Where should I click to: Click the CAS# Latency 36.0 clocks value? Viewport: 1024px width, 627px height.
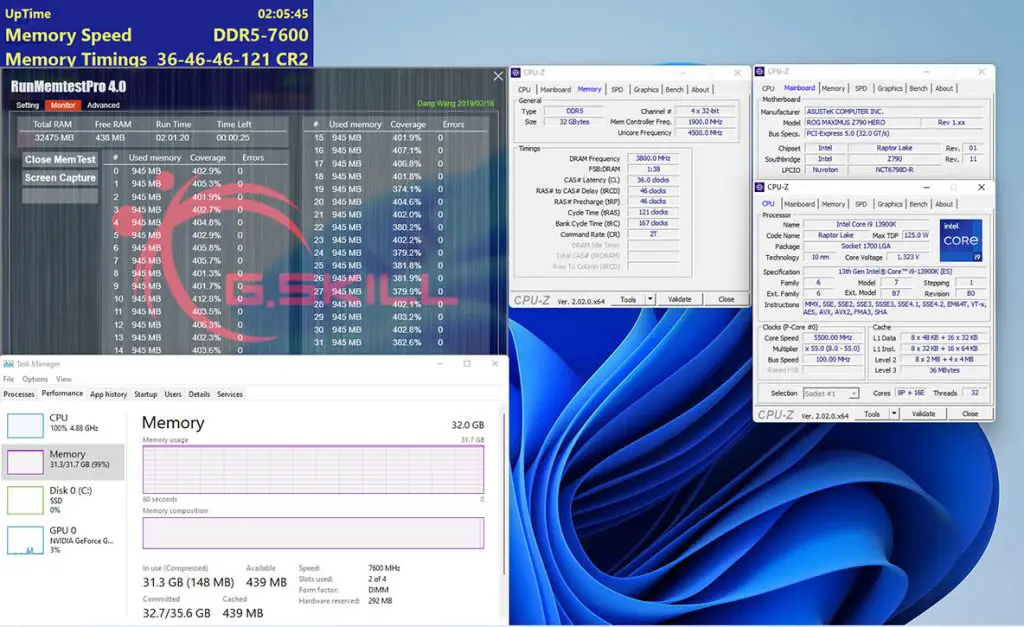click(x=653, y=180)
